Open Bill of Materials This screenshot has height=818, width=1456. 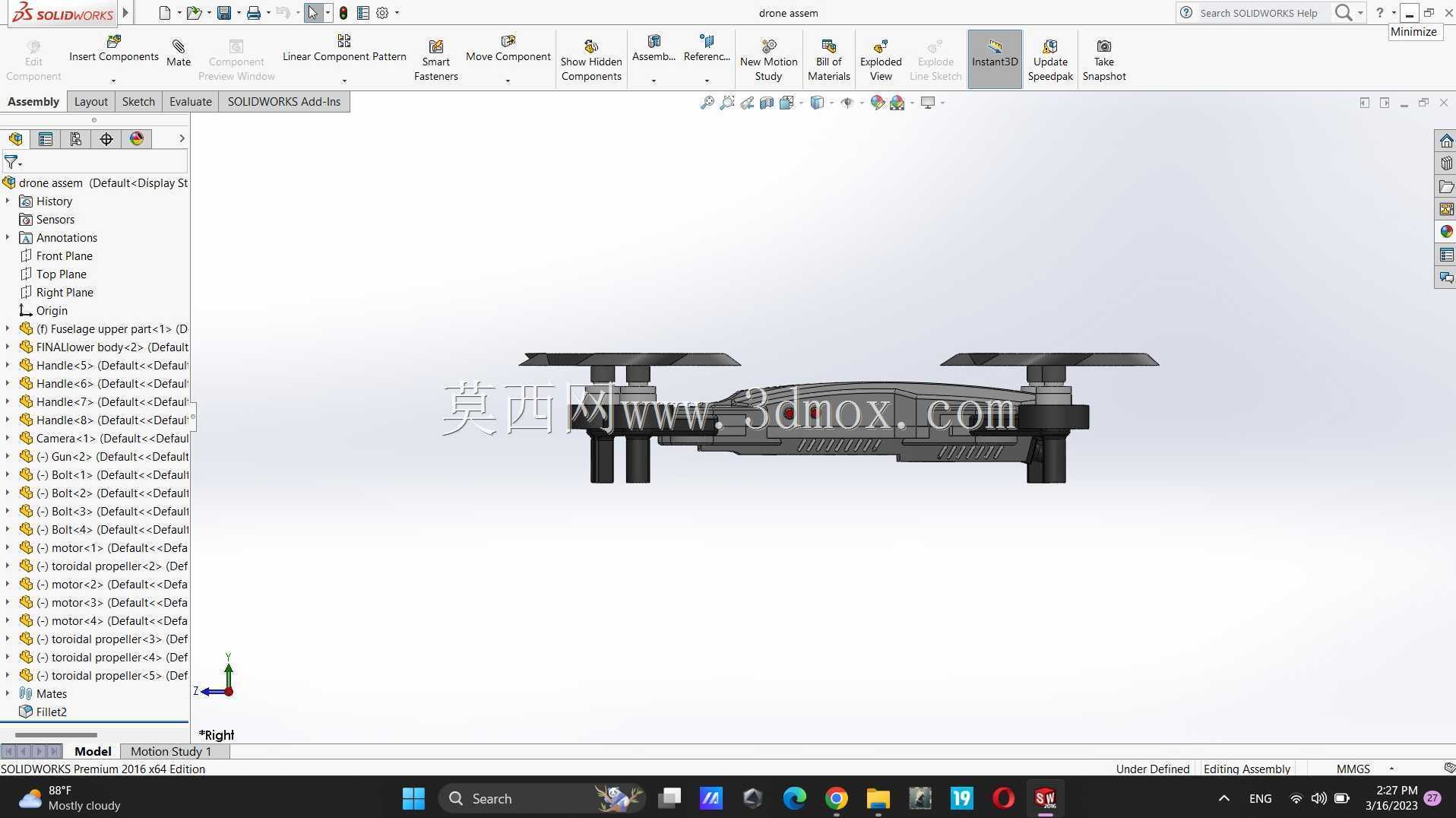pyautogui.click(x=829, y=61)
